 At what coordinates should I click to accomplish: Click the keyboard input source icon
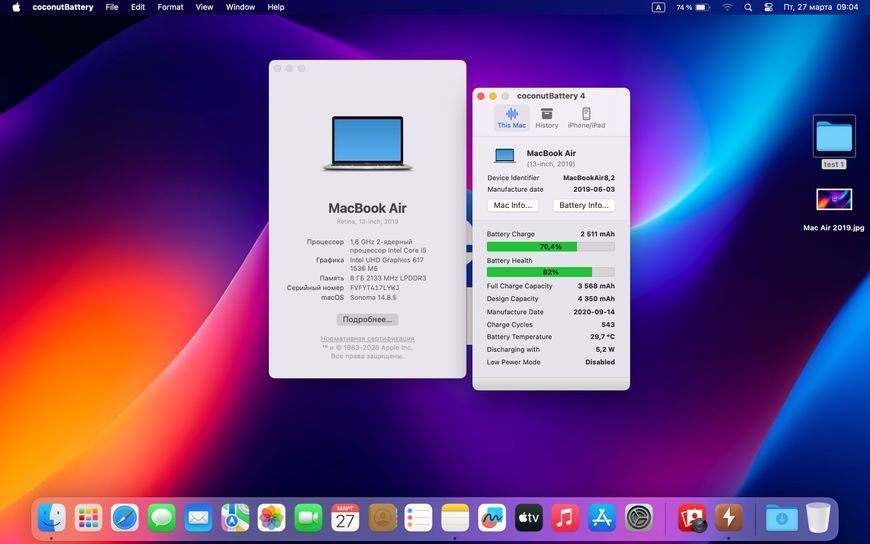tap(658, 7)
